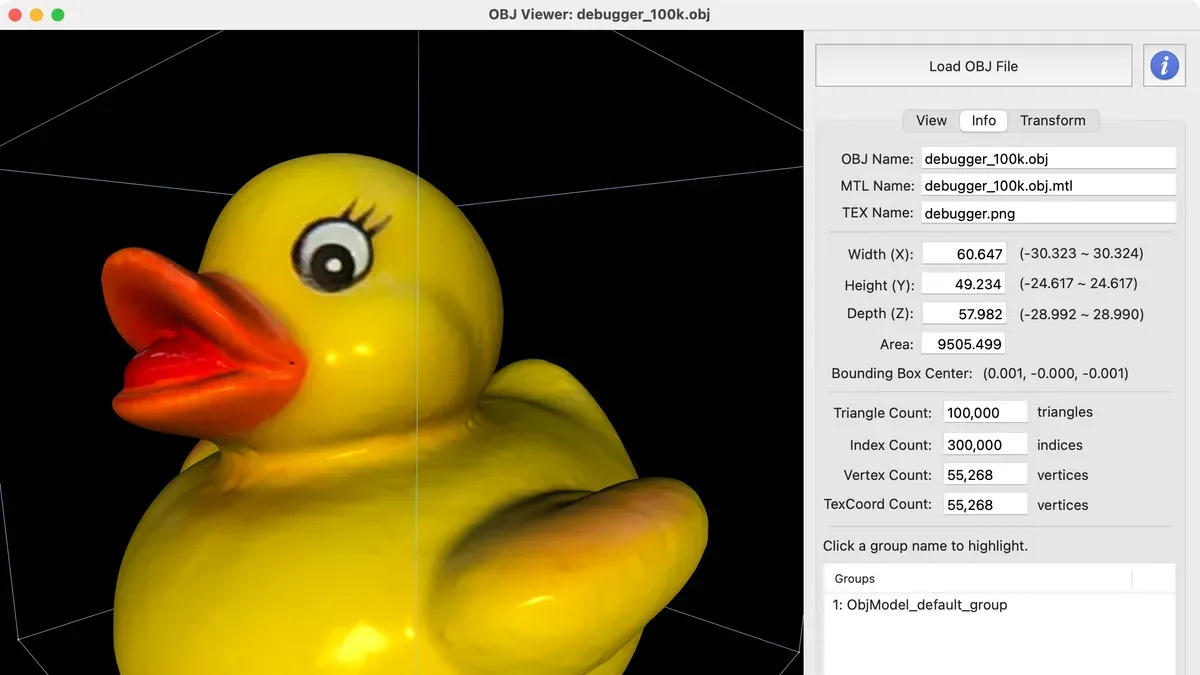Click the OBJ Name field
The height and width of the screenshot is (675, 1200).
(1048, 158)
